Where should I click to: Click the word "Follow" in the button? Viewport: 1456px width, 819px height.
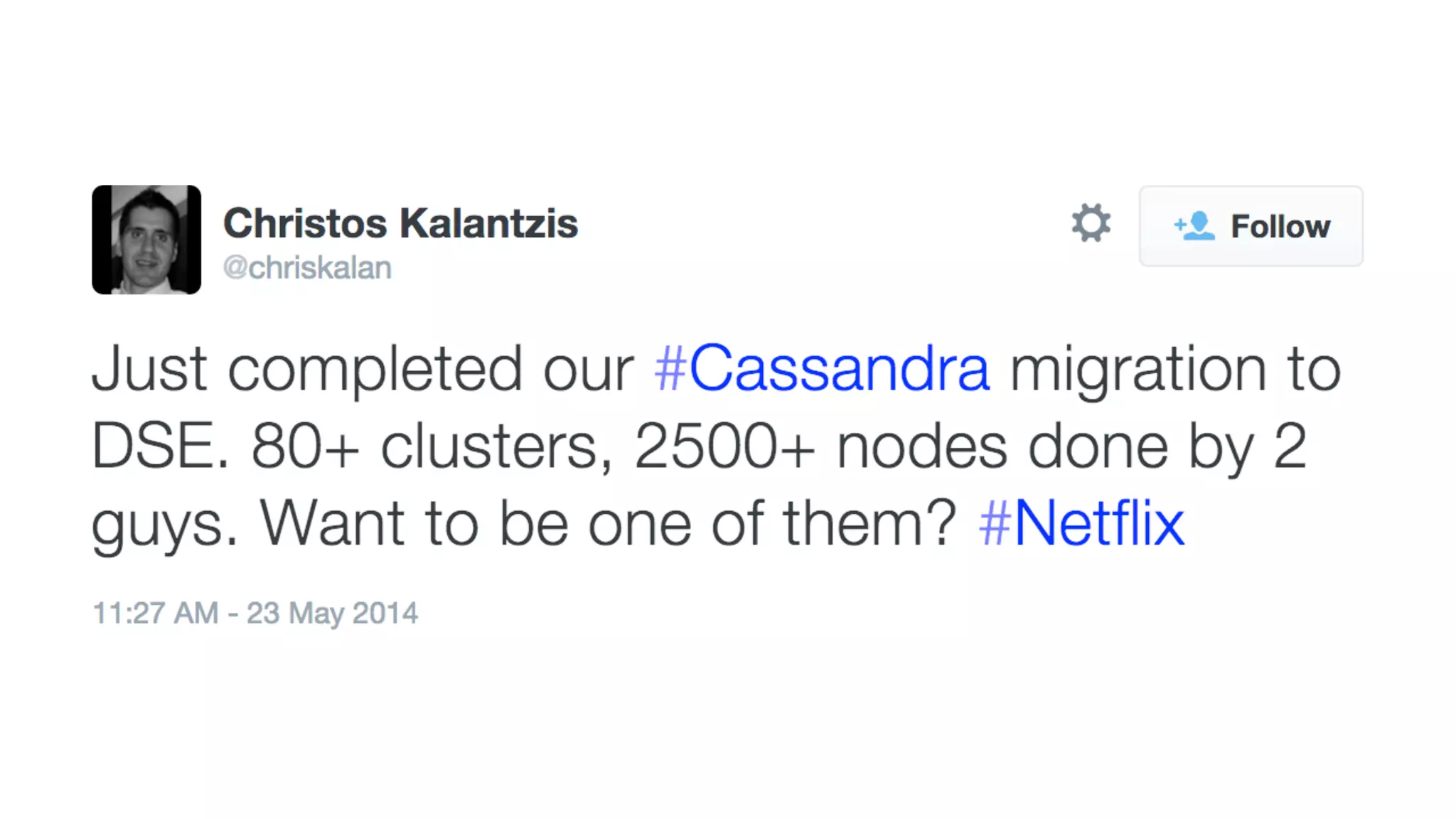[x=1280, y=227]
